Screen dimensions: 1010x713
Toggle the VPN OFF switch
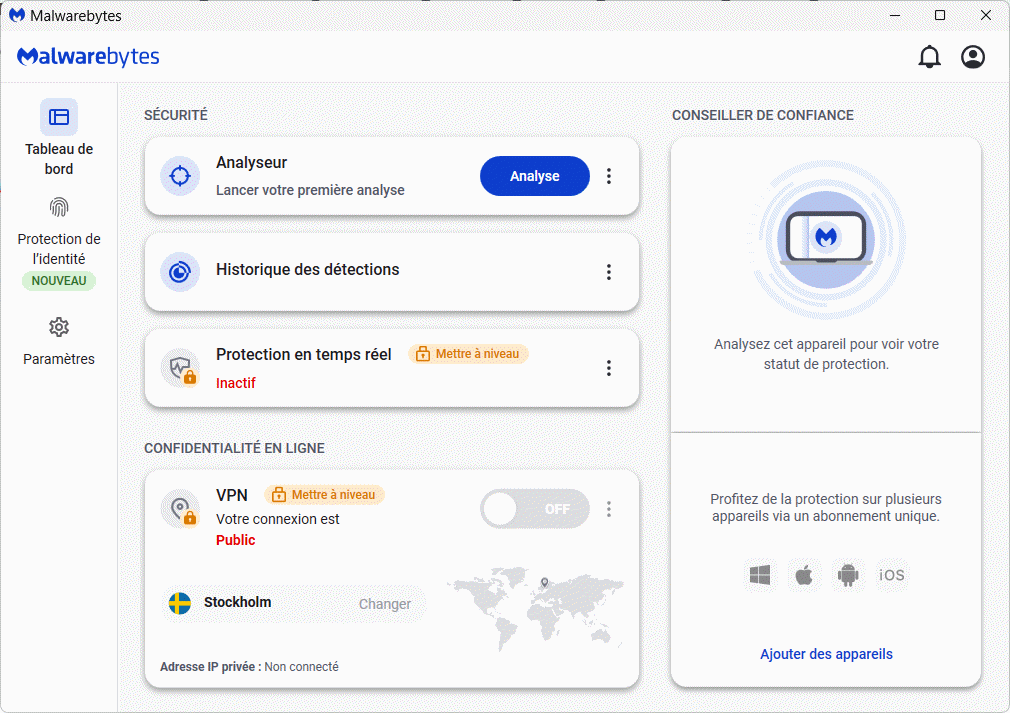point(535,509)
